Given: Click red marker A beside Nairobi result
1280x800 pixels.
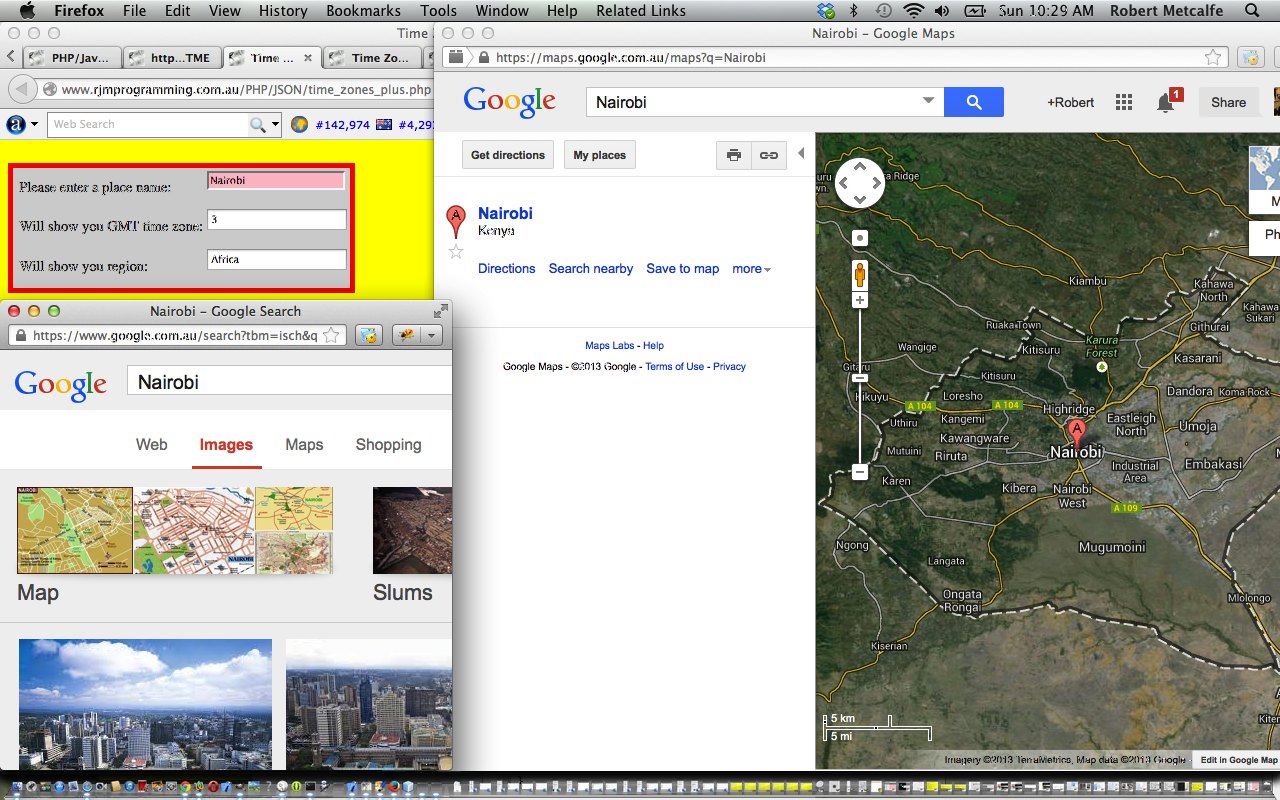Looking at the screenshot, I should click(456, 220).
